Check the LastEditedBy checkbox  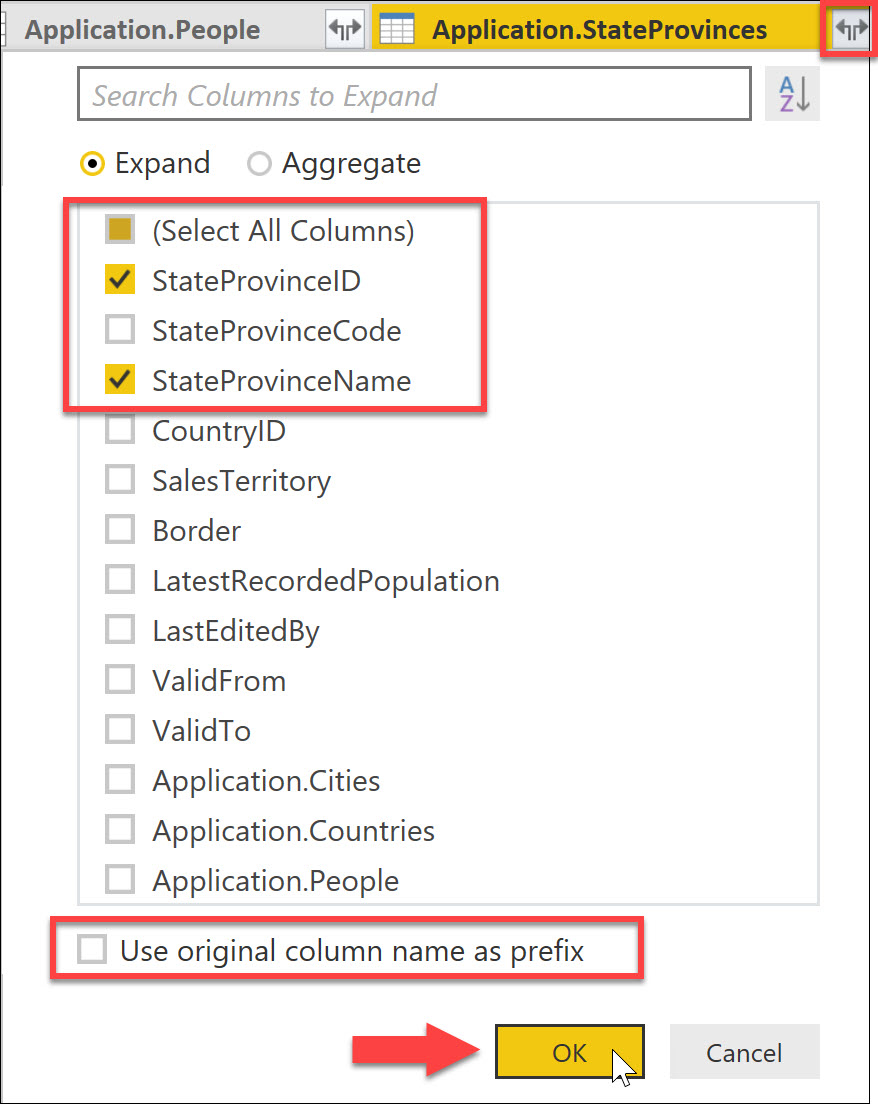point(120,629)
